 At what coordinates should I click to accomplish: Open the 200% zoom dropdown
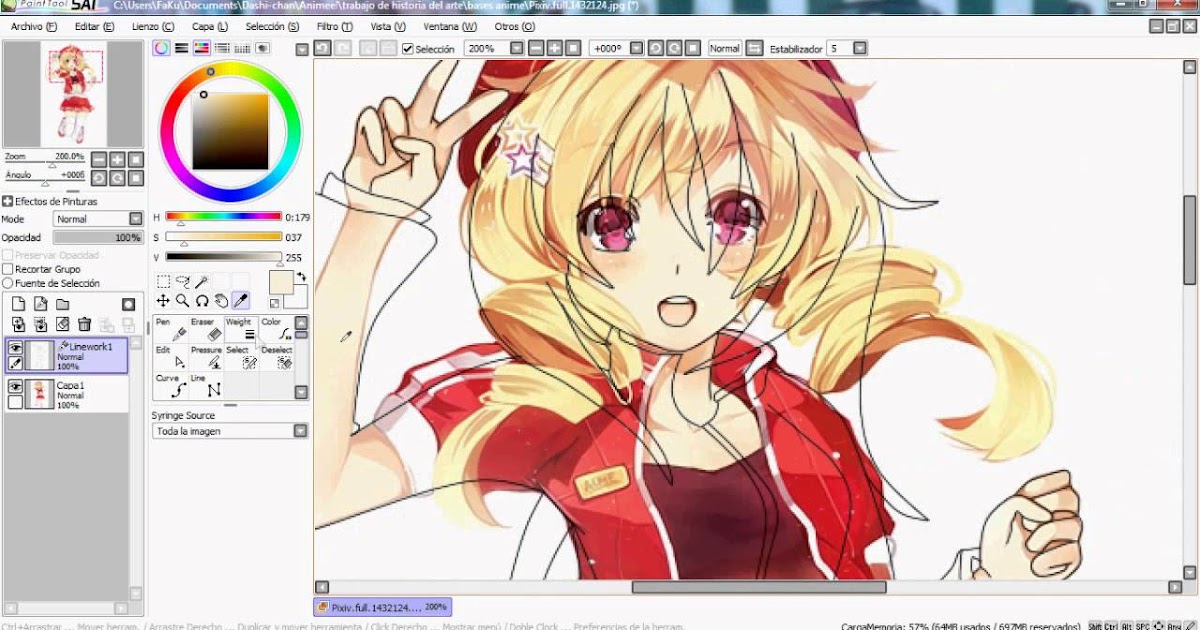click(516, 48)
